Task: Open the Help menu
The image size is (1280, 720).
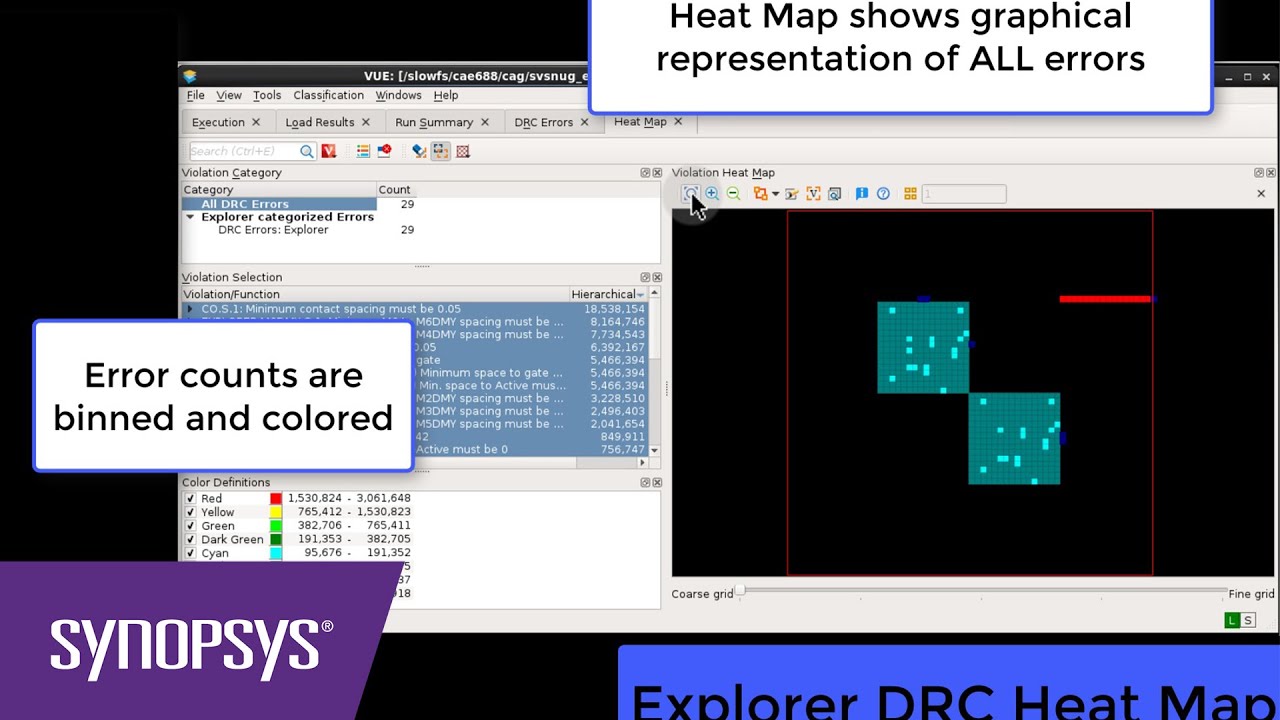Action: [x=446, y=95]
